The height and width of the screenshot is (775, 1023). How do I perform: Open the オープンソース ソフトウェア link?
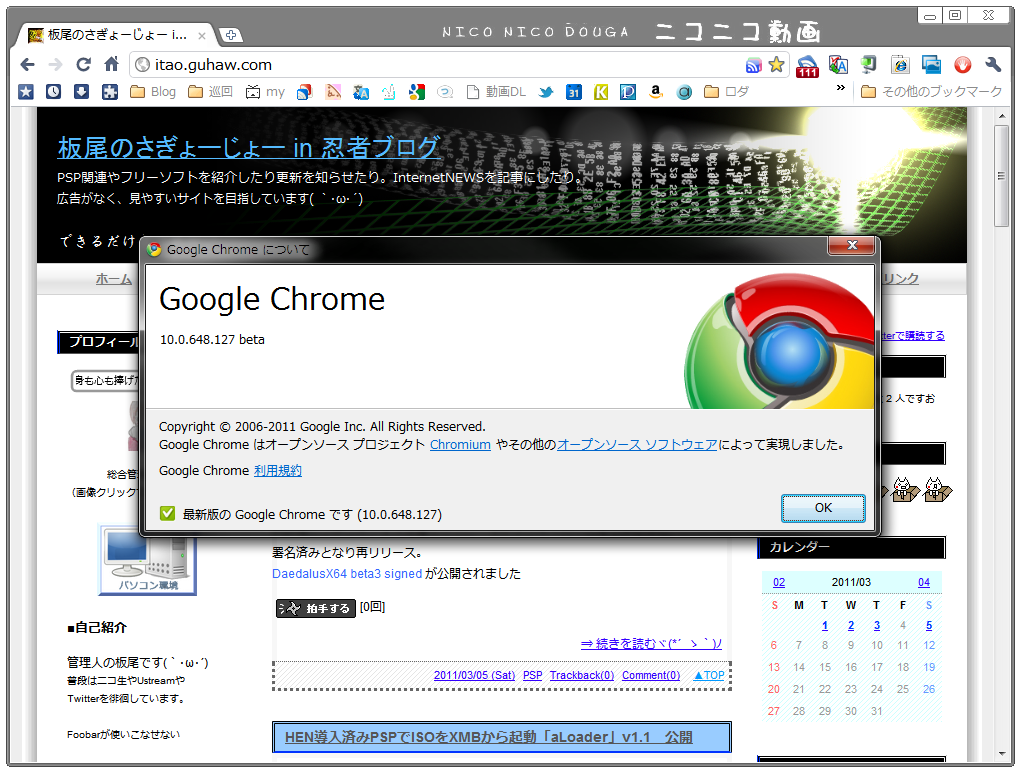point(637,445)
